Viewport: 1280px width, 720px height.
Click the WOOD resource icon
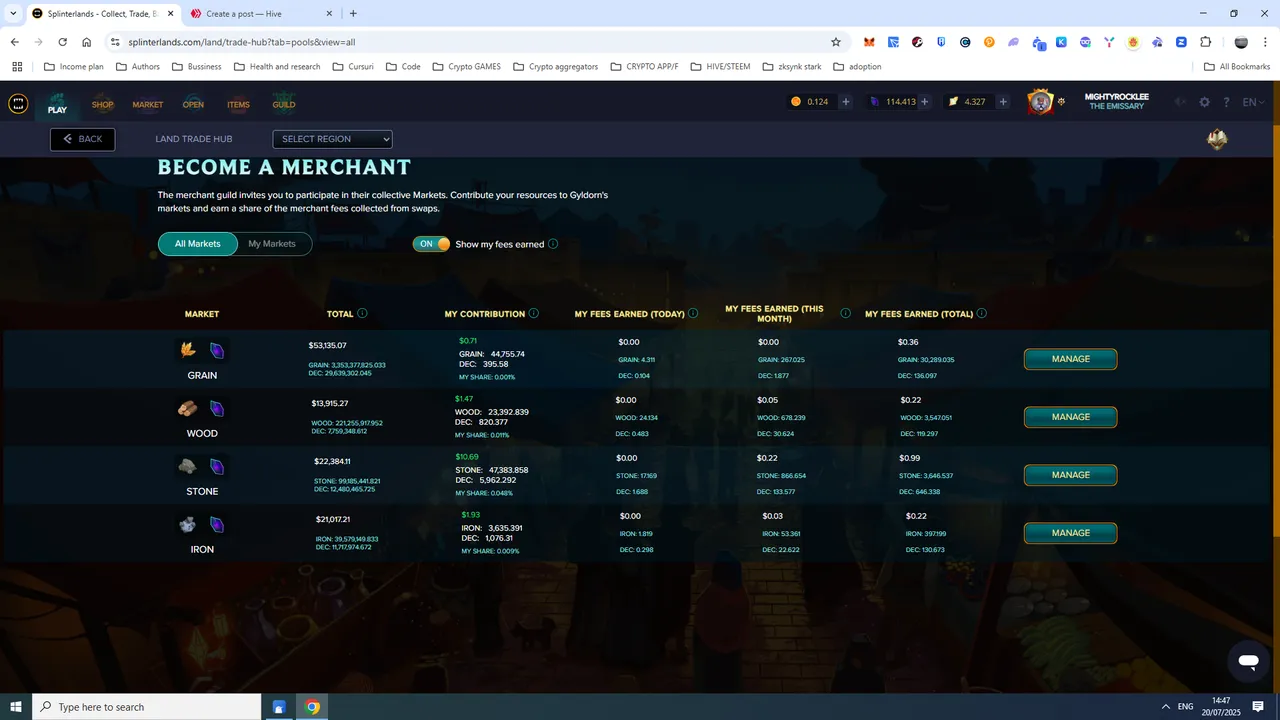click(x=188, y=409)
